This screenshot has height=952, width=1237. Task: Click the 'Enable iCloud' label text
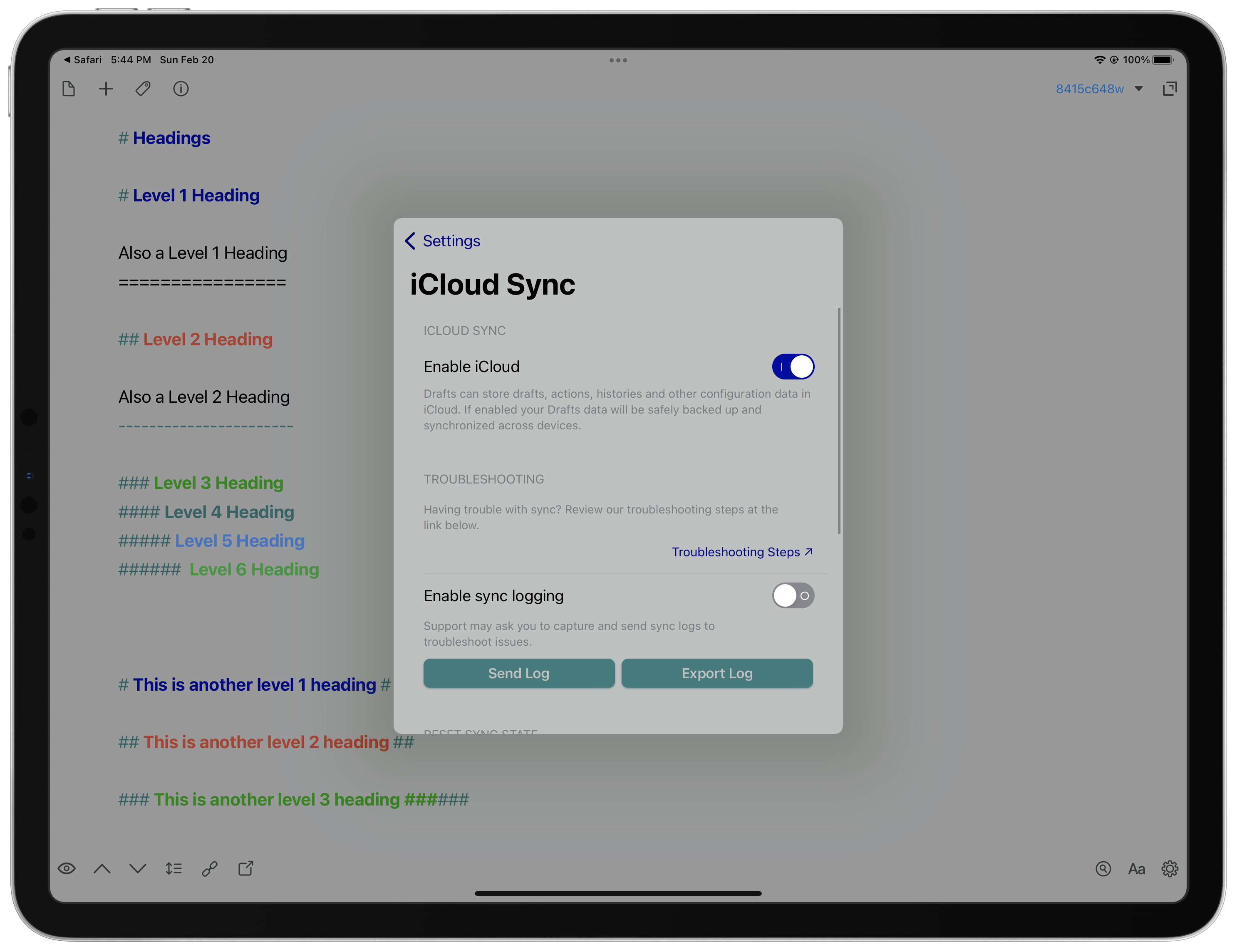[471, 367]
